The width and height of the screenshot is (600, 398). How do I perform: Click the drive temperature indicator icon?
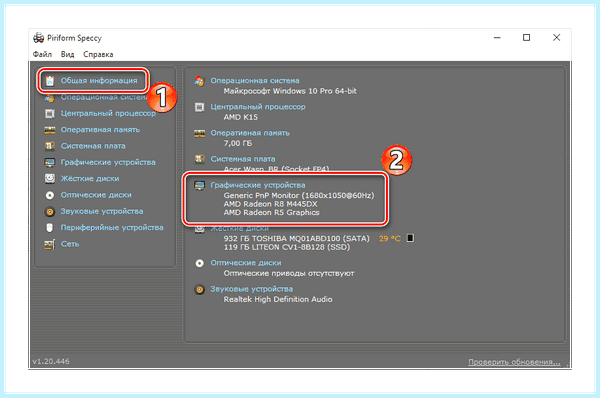[x=410, y=238]
